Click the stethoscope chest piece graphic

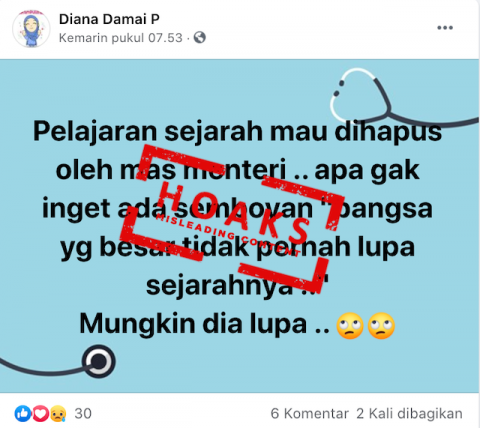(99, 361)
